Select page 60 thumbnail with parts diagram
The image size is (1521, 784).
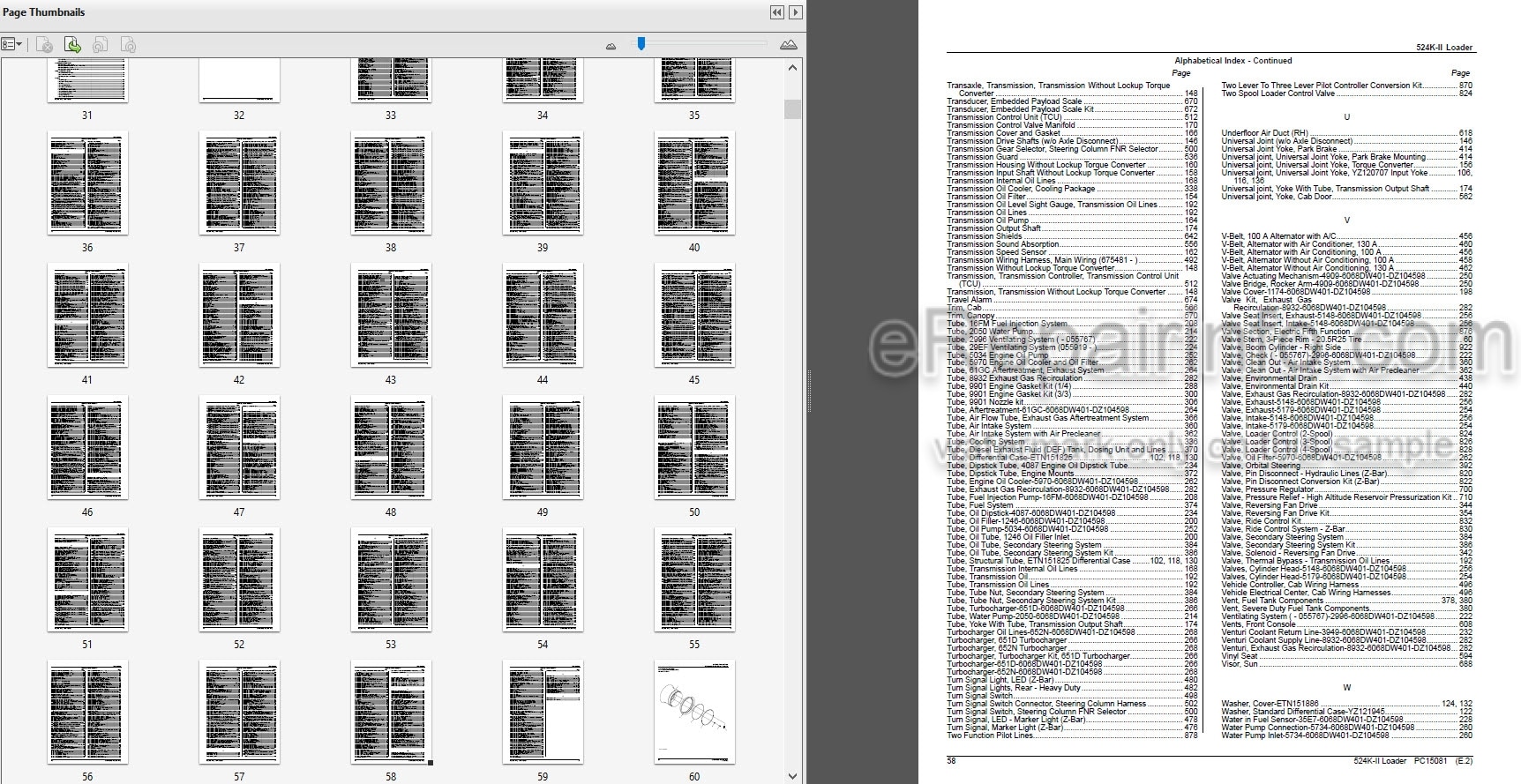point(694,713)
